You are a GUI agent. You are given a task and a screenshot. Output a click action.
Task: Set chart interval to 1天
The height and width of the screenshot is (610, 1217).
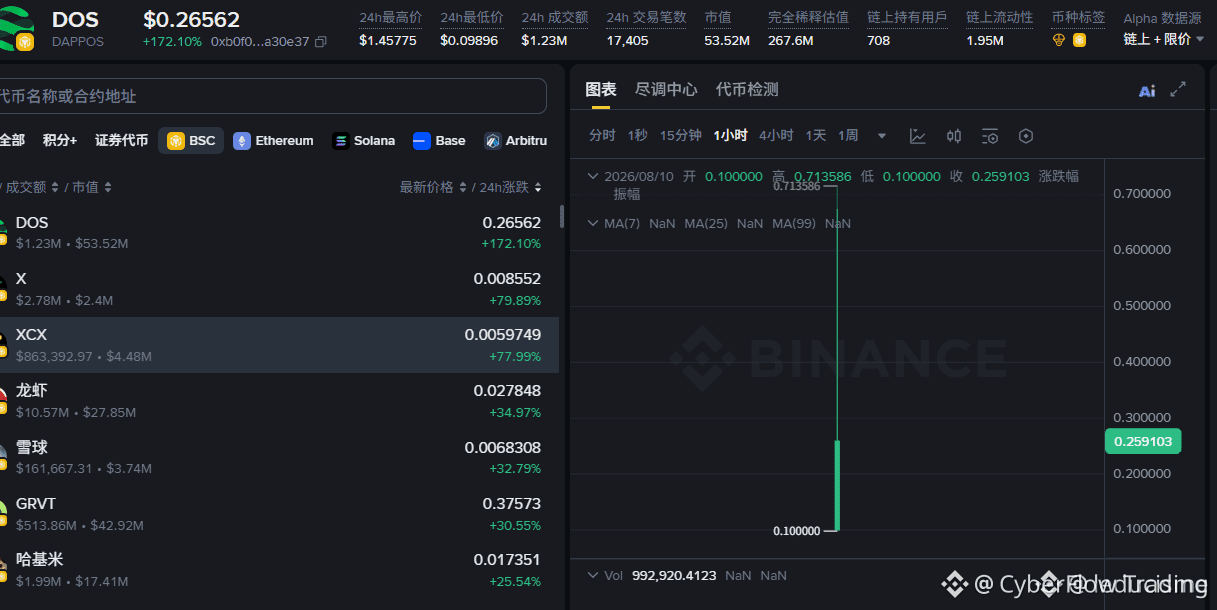[816, 136]
